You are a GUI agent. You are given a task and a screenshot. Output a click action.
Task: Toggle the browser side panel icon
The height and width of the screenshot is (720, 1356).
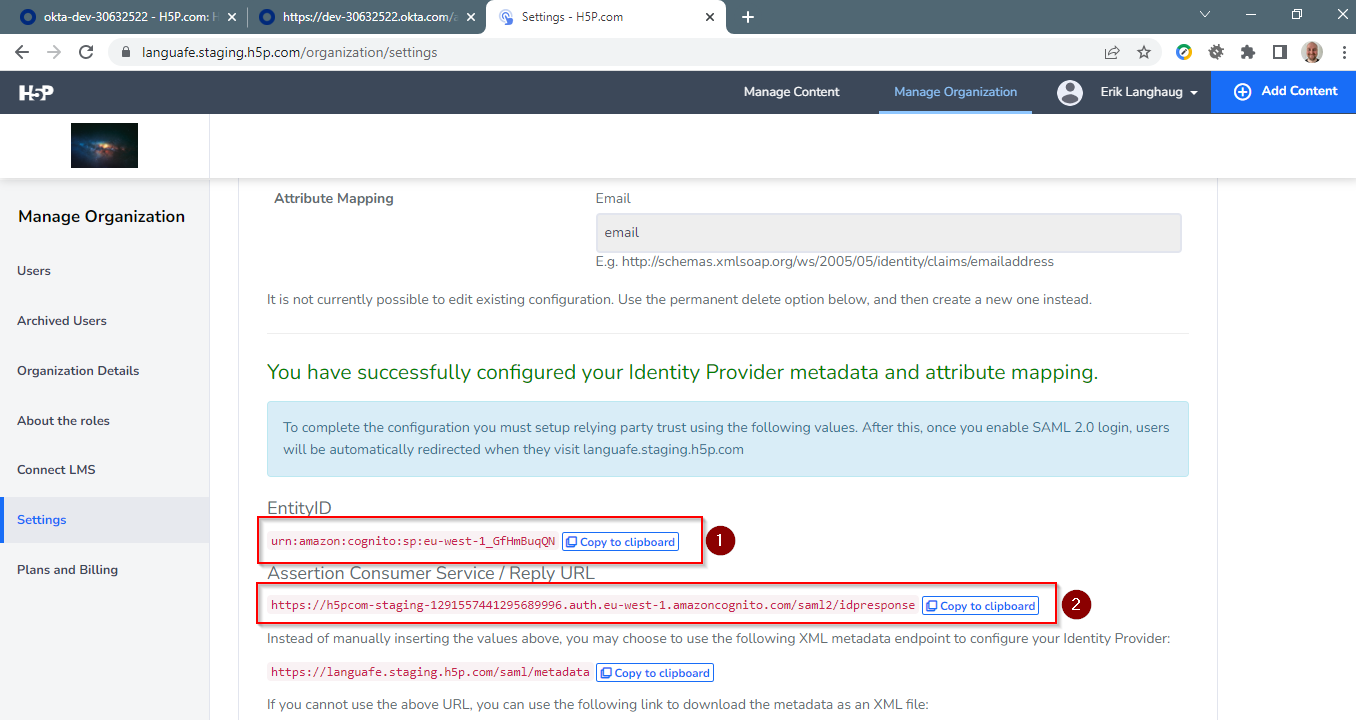(1279, 52)
